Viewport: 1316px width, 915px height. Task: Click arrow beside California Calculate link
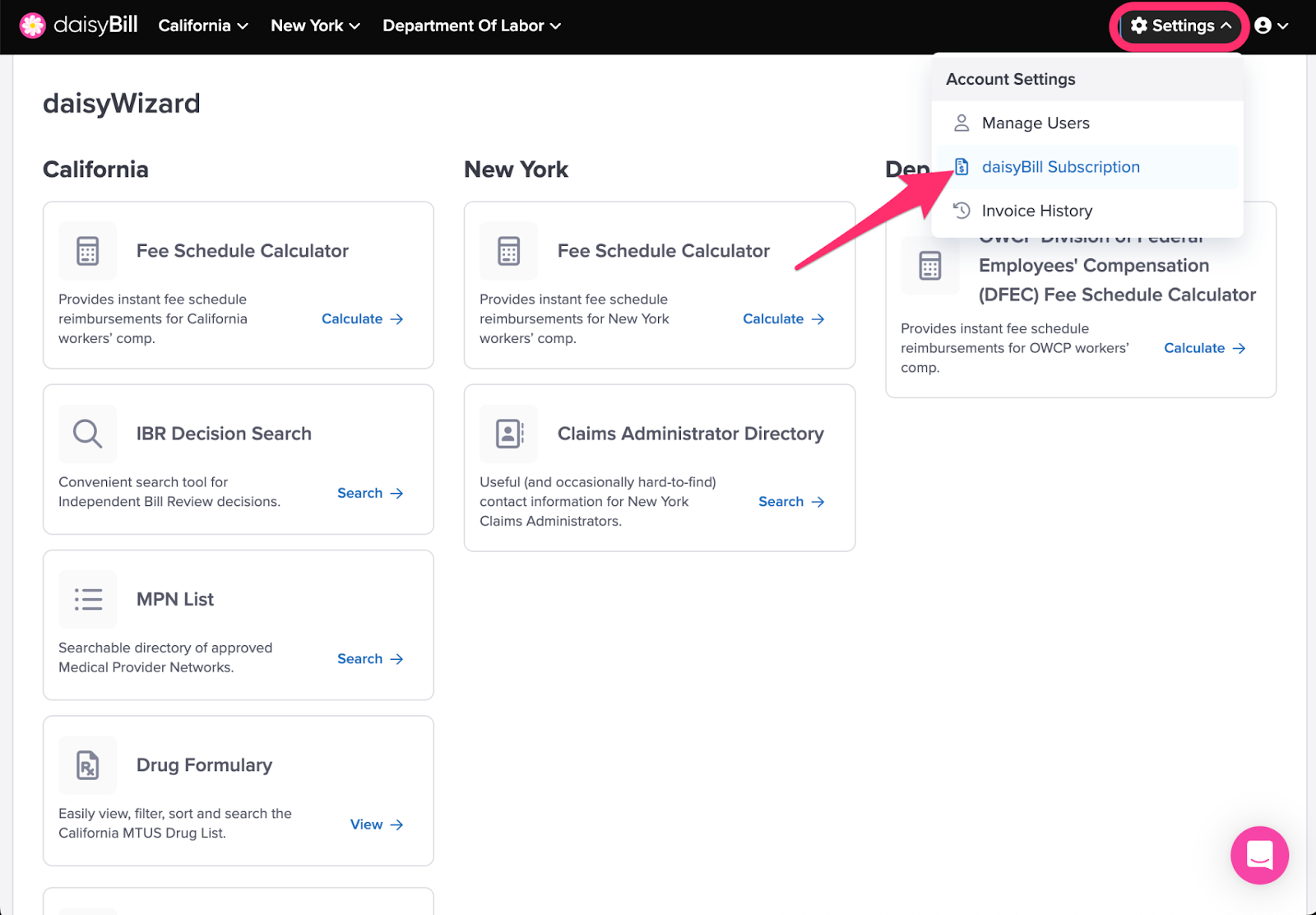(396, 319)
